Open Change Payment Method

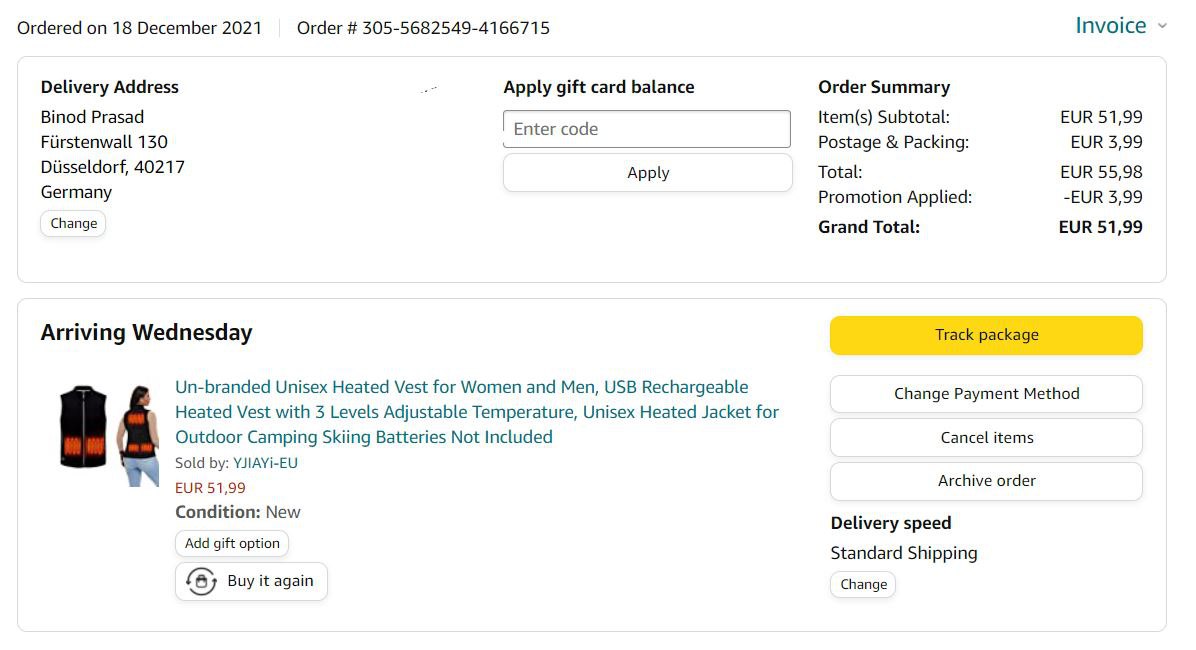[x=985, y=394]
